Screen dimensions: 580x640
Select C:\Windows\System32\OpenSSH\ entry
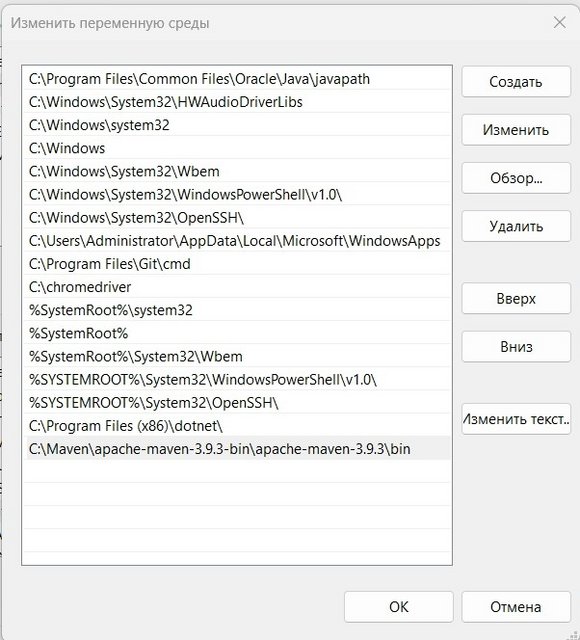tap(237, 218)
